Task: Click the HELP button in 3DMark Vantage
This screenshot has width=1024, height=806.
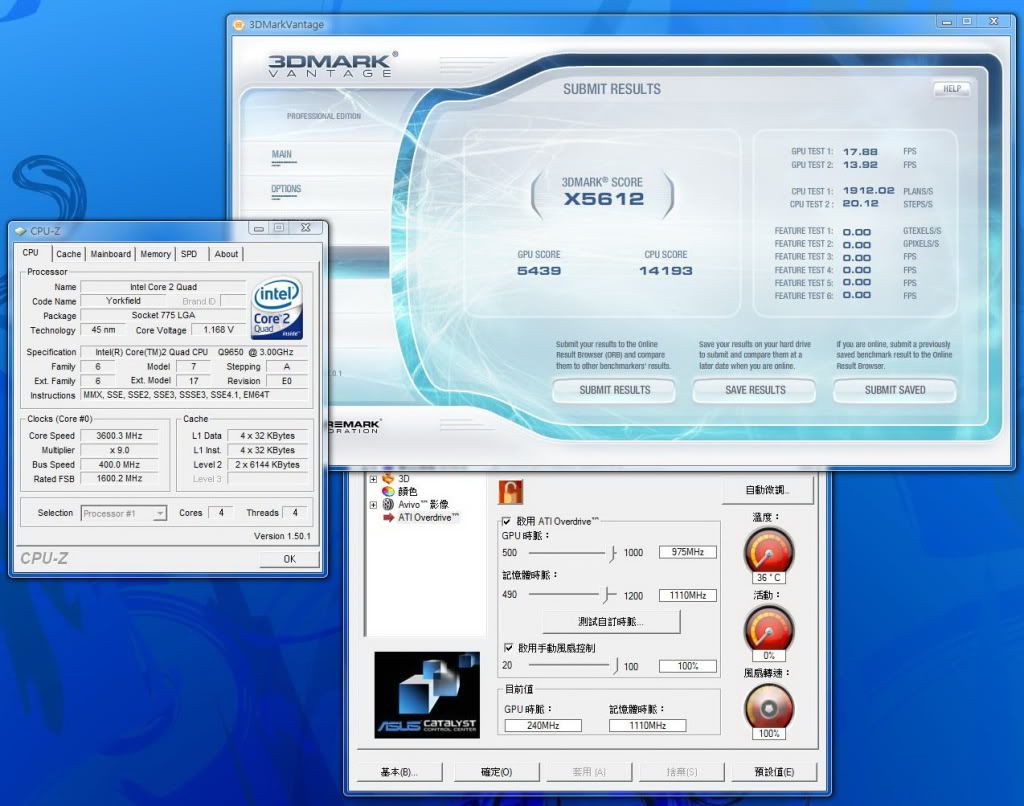Action: coord(952,89)
